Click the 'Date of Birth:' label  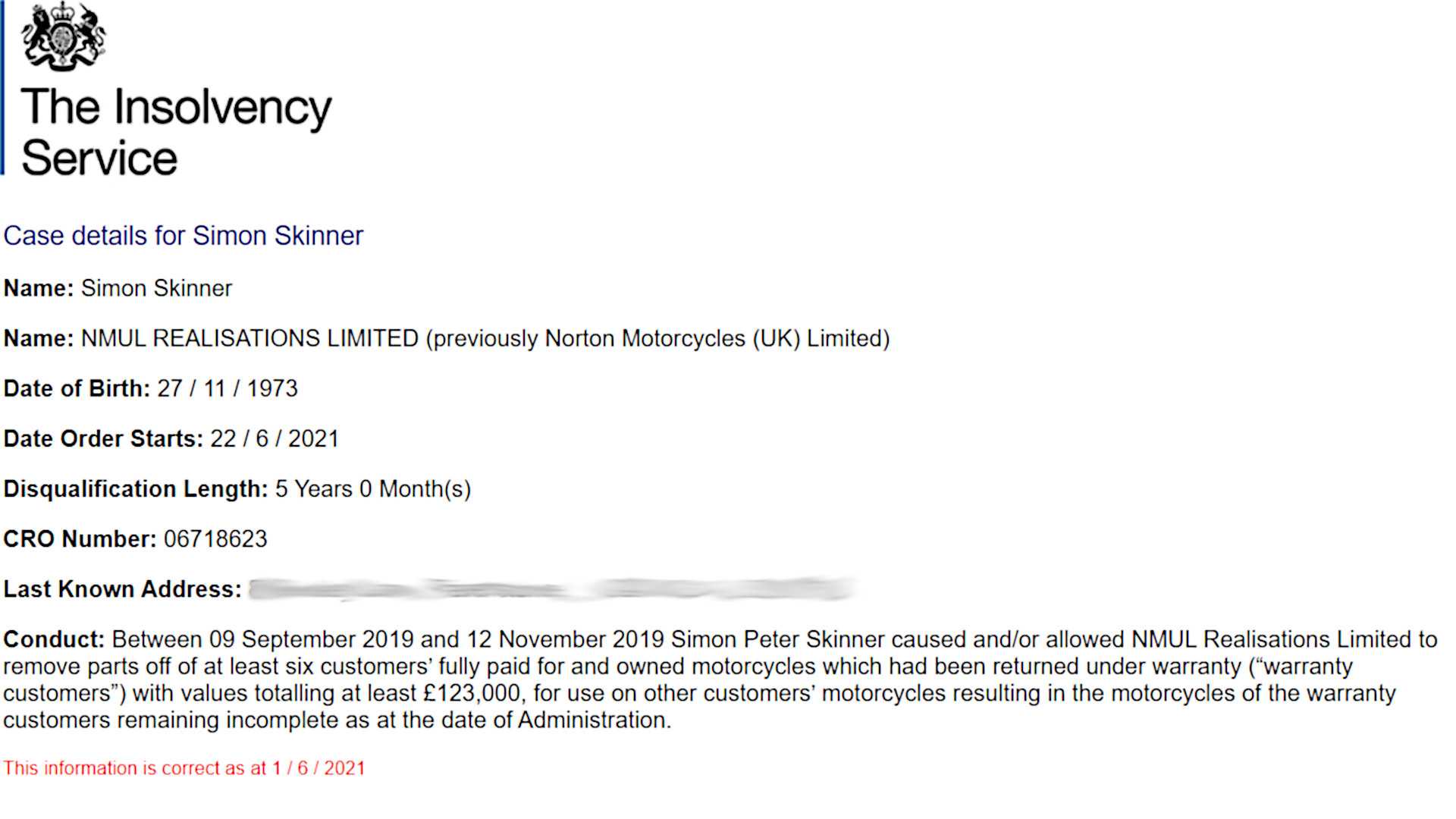pos(77,389)
